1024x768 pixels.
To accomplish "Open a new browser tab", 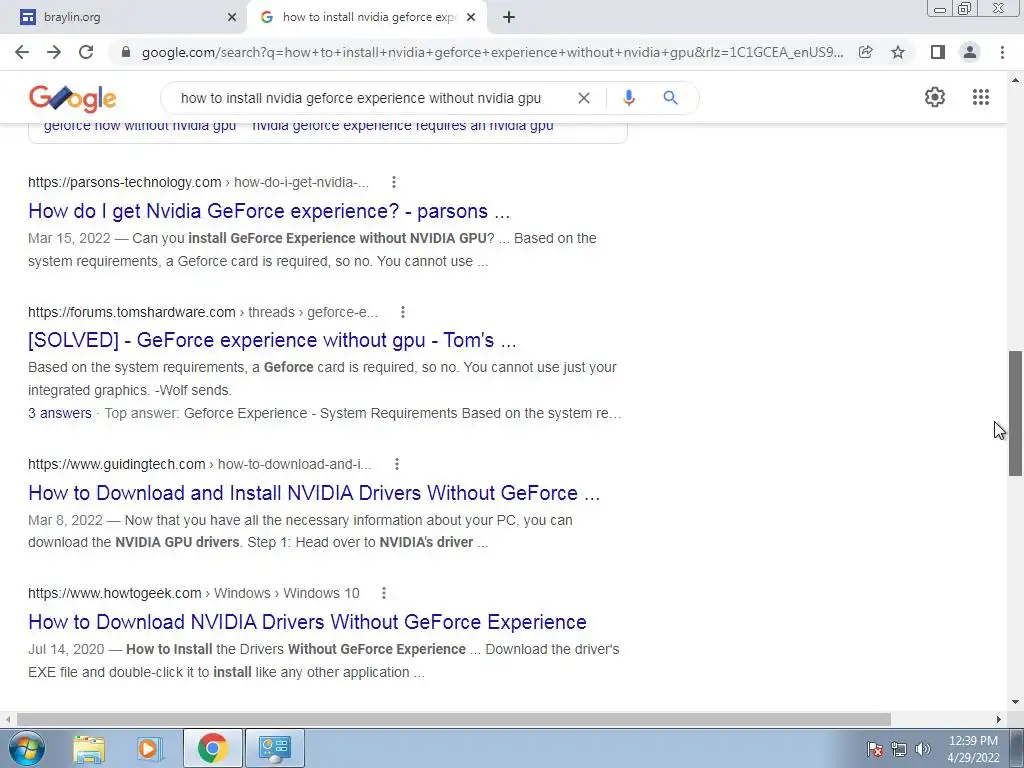I will point(509,17).
